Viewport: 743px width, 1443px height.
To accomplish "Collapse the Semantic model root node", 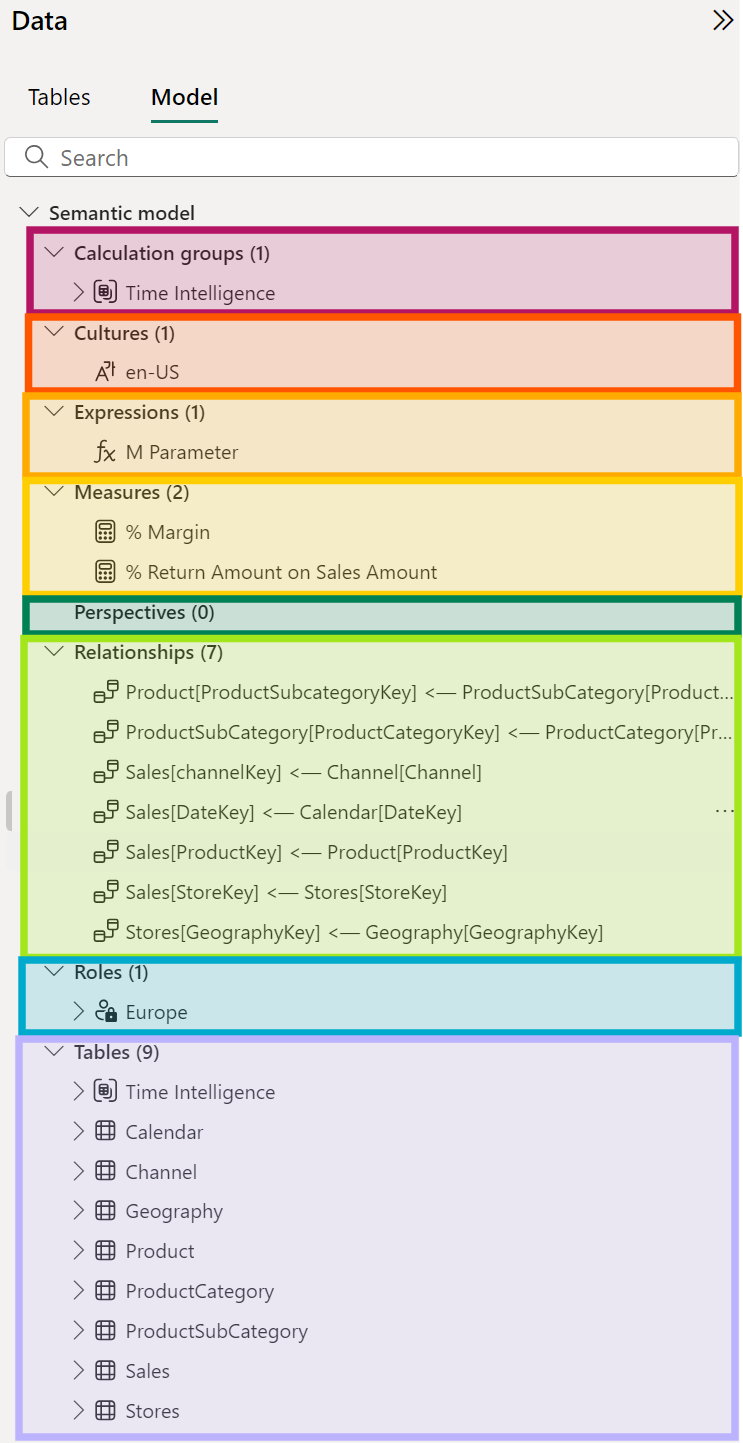I will tap(29, 212).
